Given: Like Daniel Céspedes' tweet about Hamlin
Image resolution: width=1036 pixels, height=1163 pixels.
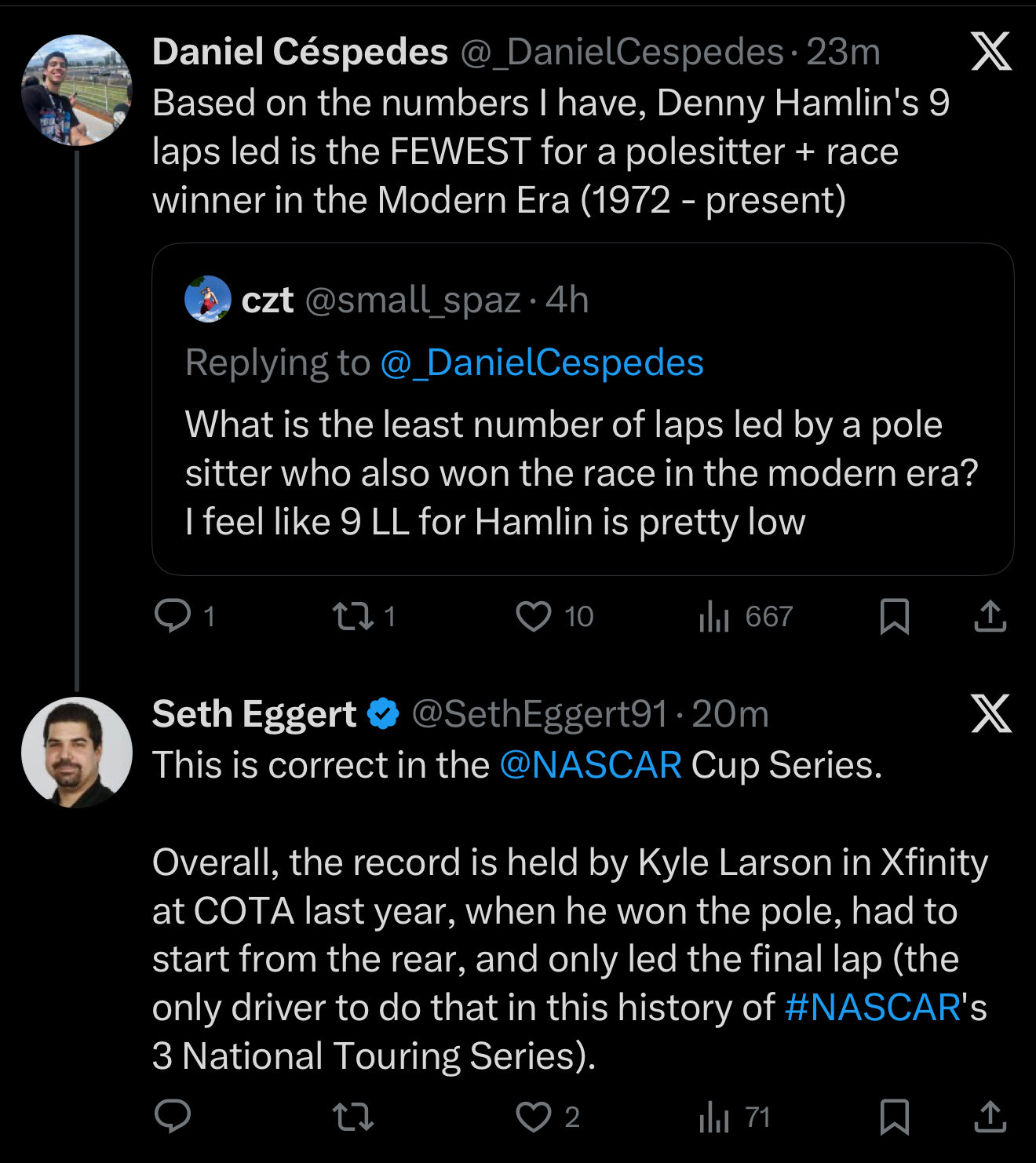Looking at the screenshot, I should pyautogui.click(x=534, y=616).
